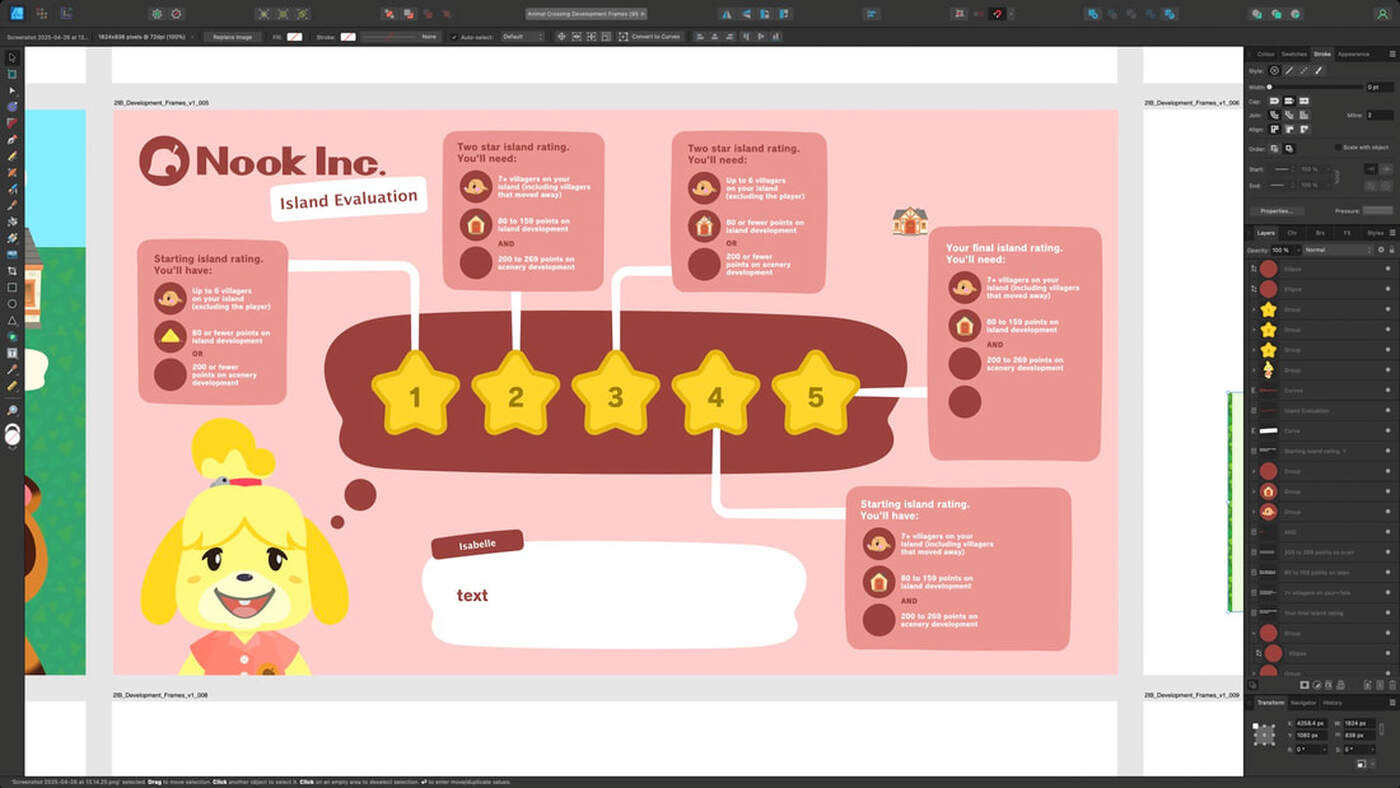Open layer effects fx icon below layer list
1400x788 pixels.
(1329, 685)
